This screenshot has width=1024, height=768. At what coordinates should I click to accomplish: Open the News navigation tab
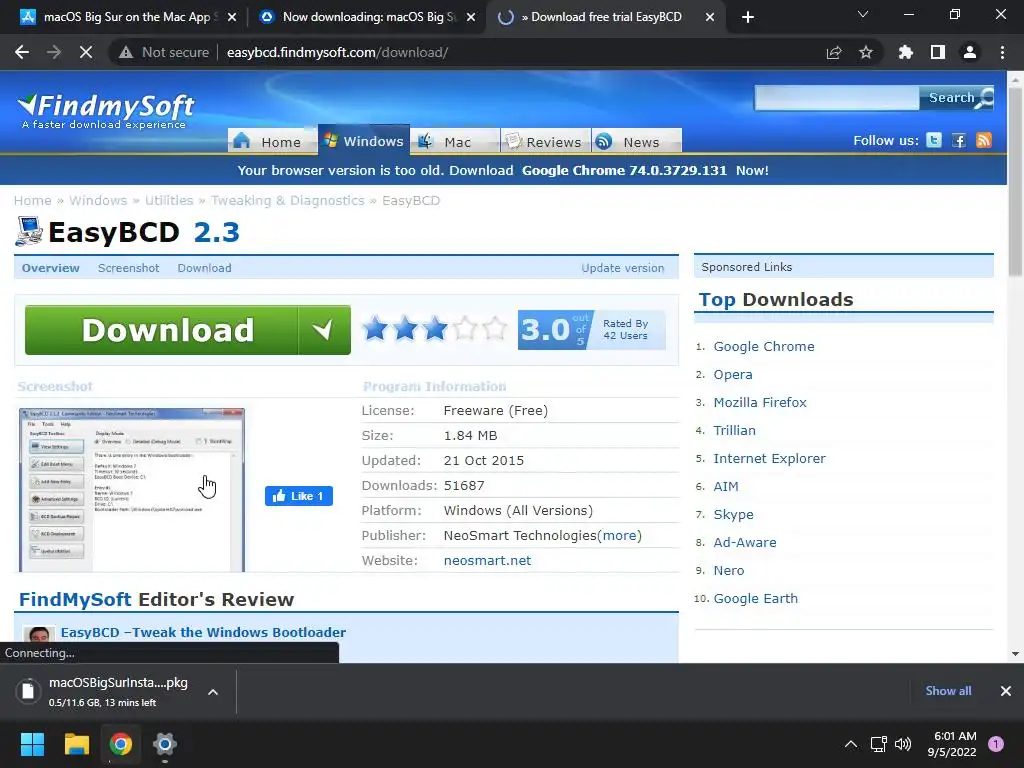point(637,142)
